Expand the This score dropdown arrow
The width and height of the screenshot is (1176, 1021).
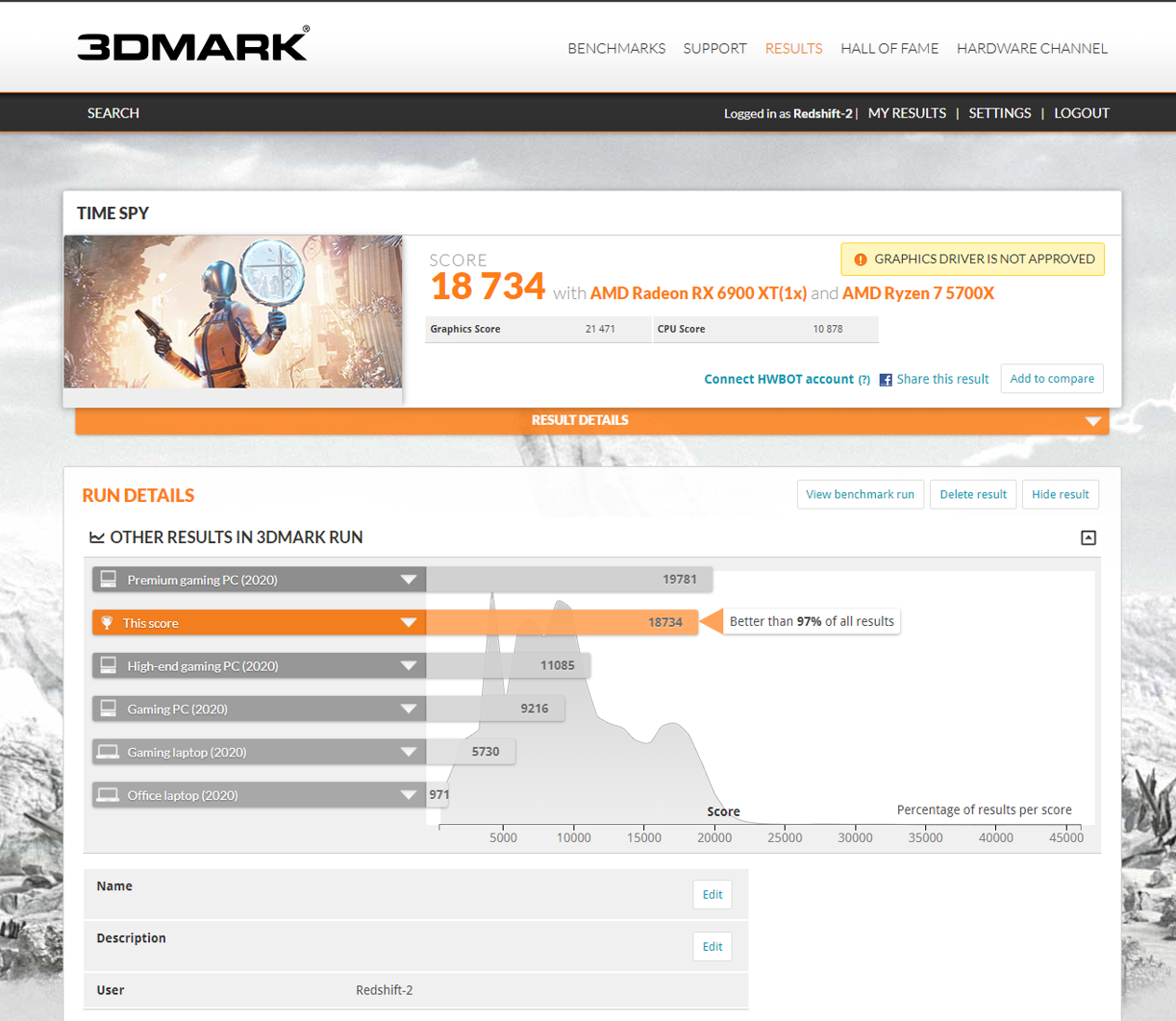point(409,623)
